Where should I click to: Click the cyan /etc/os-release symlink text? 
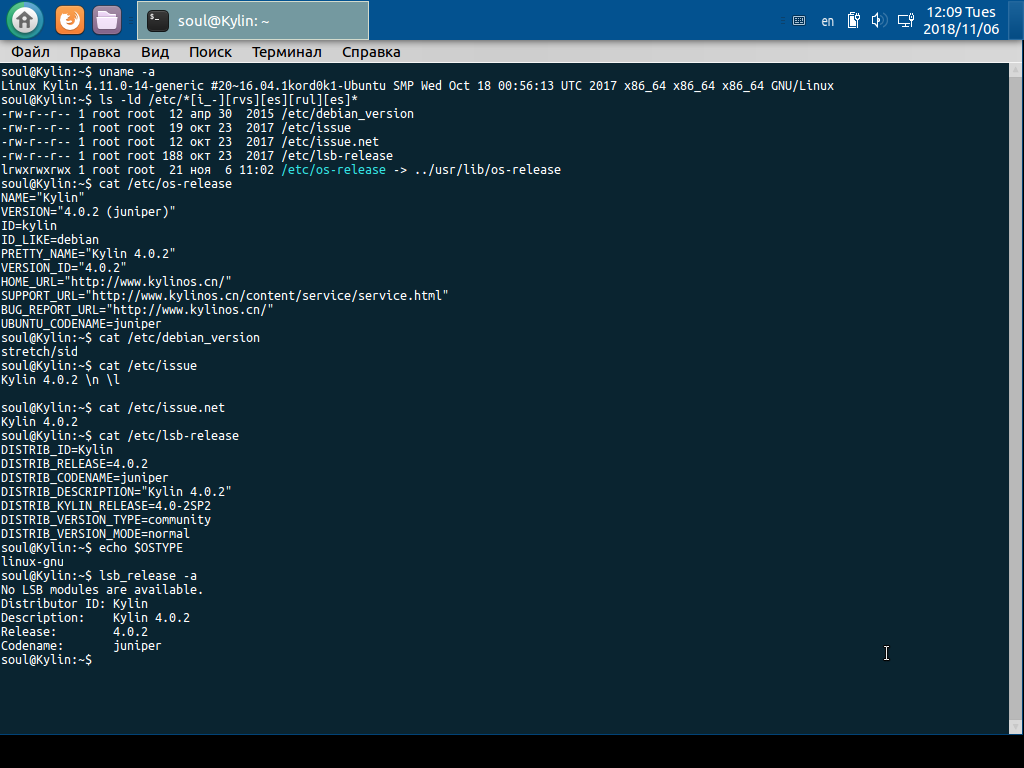333,170
